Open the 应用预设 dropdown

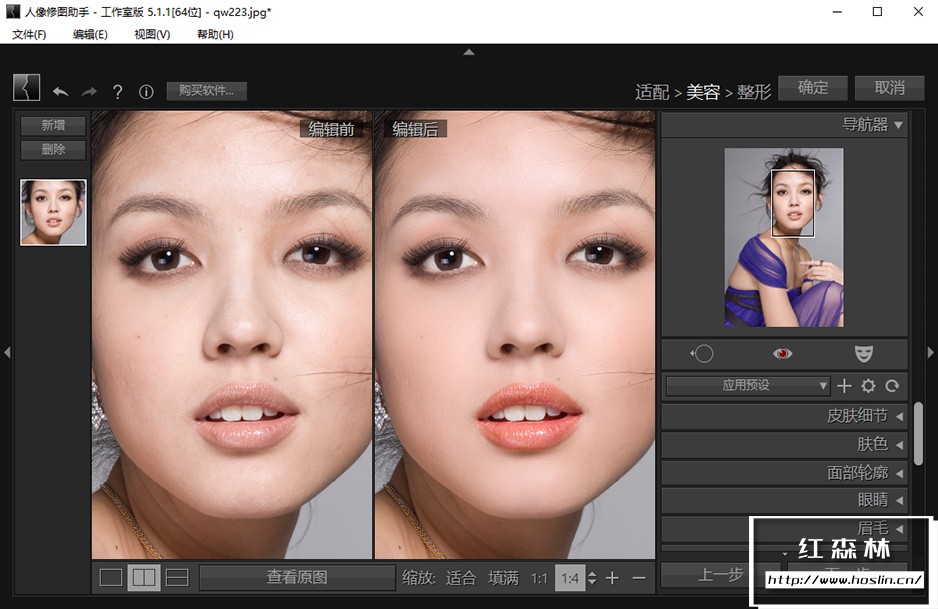[x=748, y=386]
